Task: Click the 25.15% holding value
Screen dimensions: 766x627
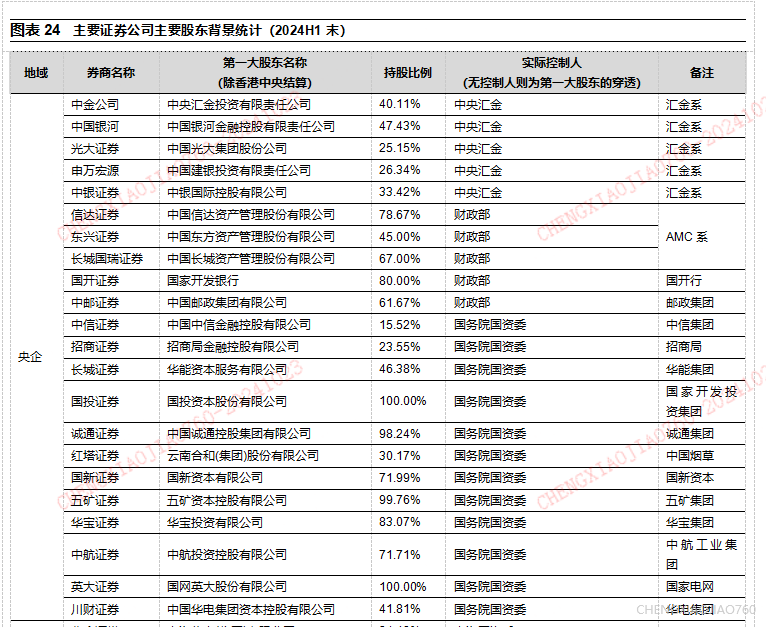Action: tap(400, 148)
